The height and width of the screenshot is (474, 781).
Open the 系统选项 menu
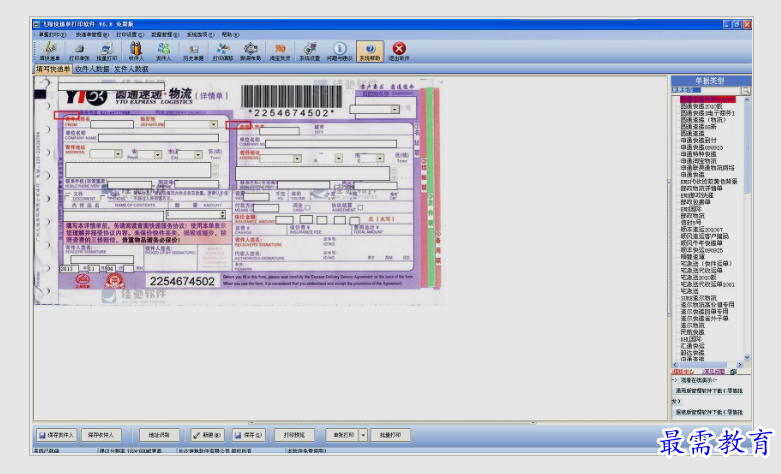[201, 35]
